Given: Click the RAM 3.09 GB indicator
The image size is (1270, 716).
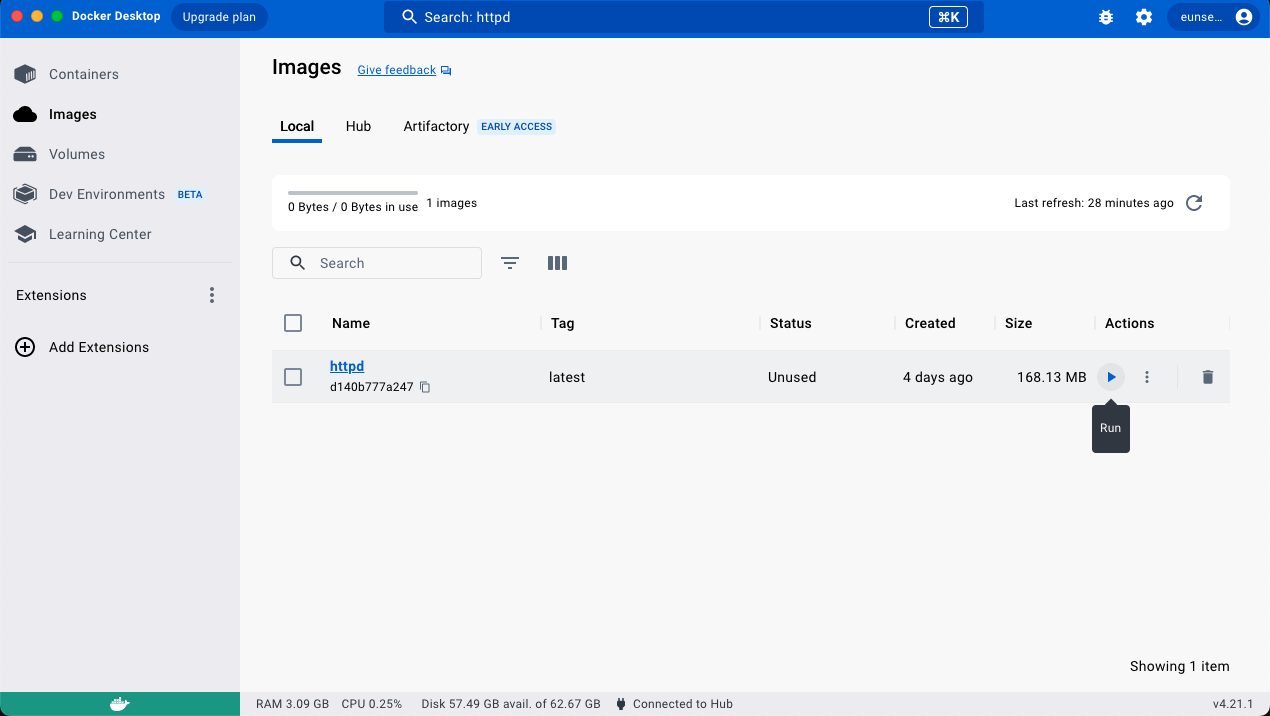Looking at the screenshot, I should pyautogui.click(x=293, y=704).
